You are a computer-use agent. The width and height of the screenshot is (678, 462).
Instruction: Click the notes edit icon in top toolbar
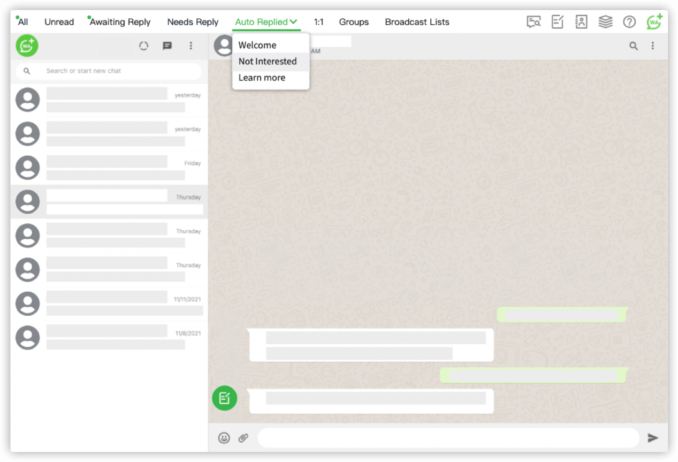point(558,22)
